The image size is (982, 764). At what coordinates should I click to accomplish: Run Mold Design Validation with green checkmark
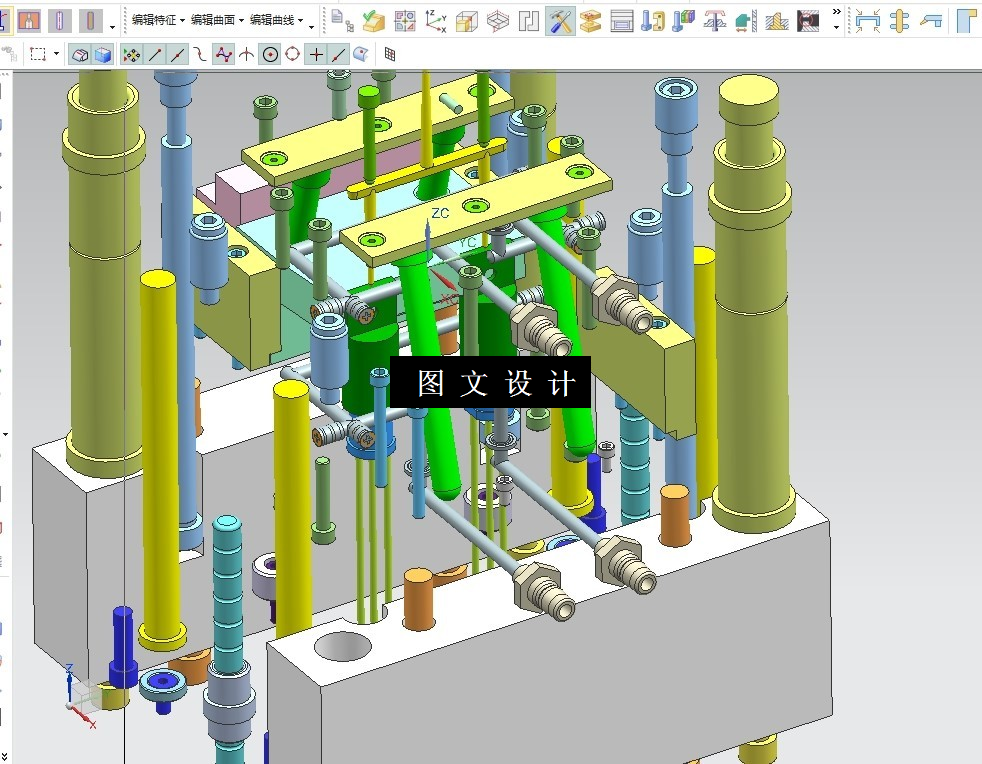374,21
